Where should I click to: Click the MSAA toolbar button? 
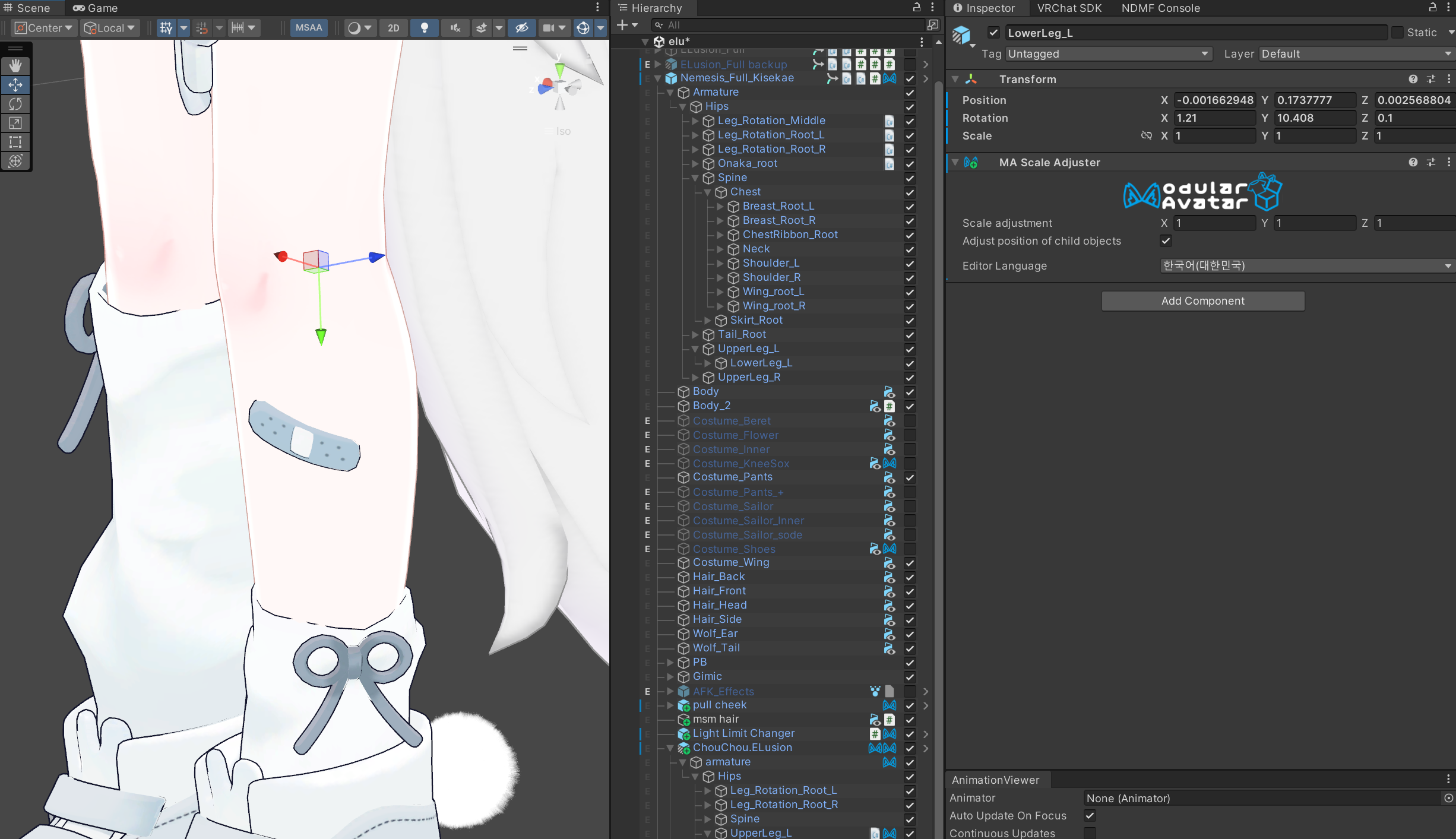tap(309, 28)
